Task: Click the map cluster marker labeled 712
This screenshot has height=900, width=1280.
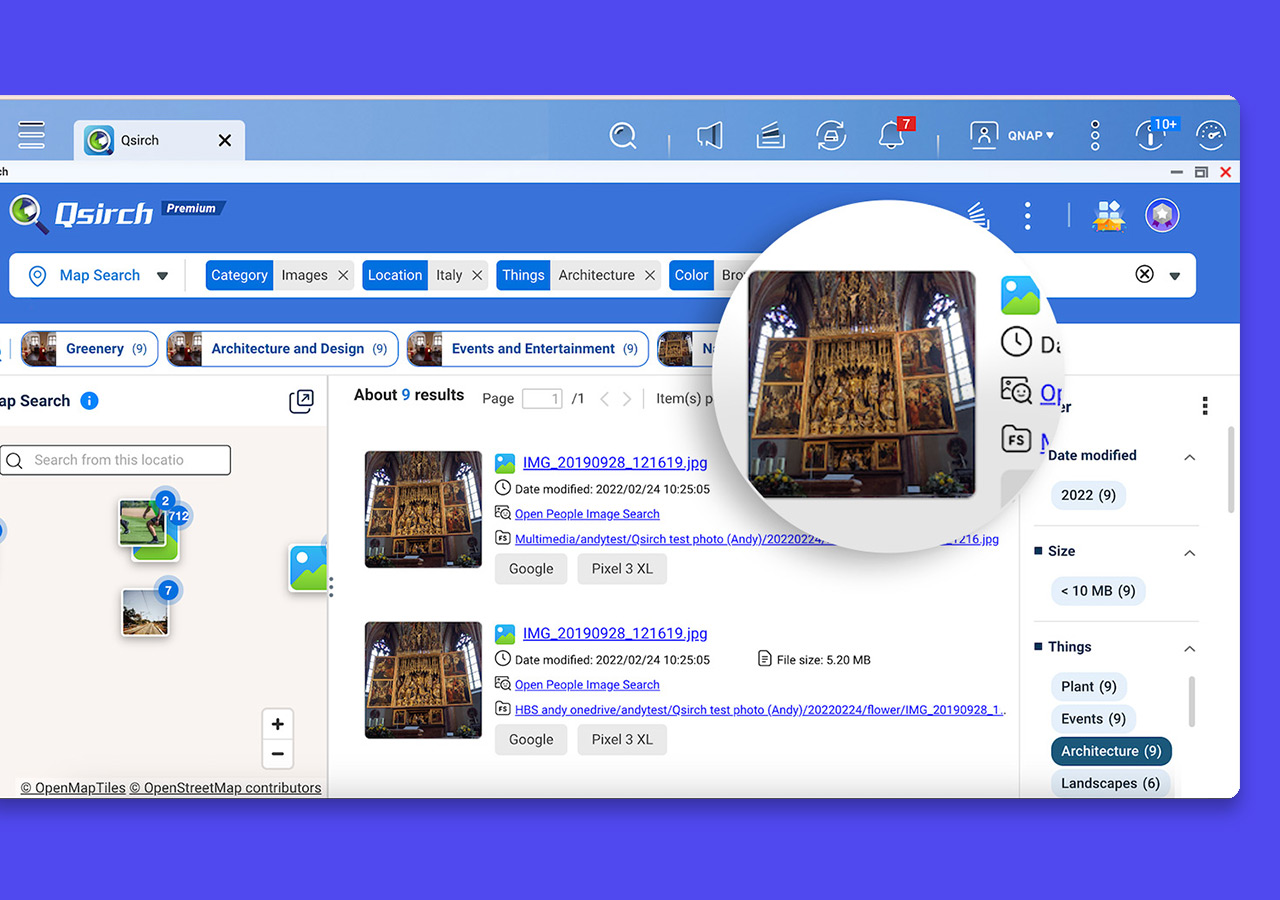Action: (x=178, y=517)
